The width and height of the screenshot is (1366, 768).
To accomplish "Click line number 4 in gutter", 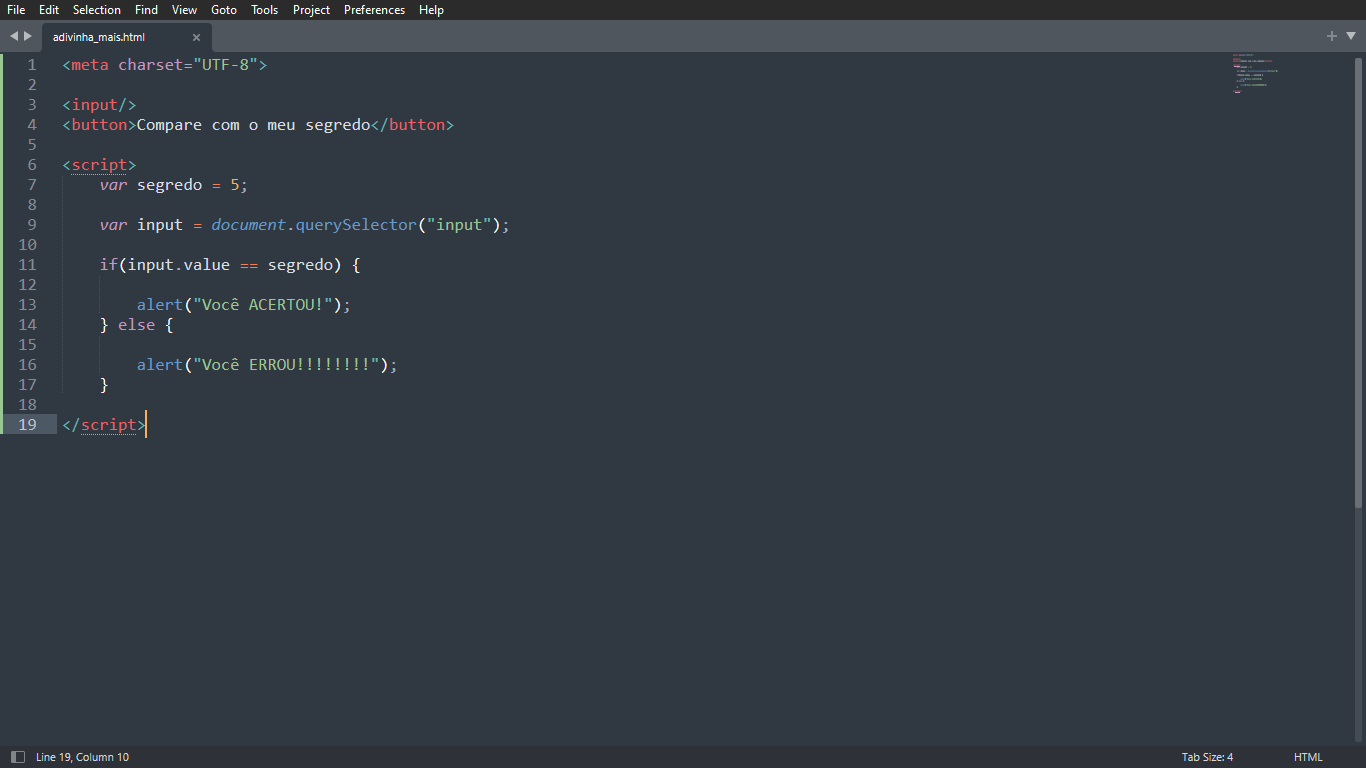I will (x=31, y=125).
